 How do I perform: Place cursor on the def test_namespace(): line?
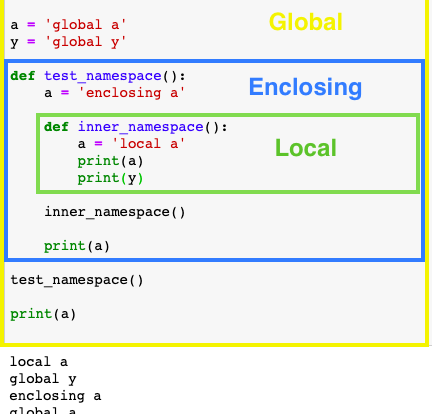pyautogui.click(x=98, y=76)
